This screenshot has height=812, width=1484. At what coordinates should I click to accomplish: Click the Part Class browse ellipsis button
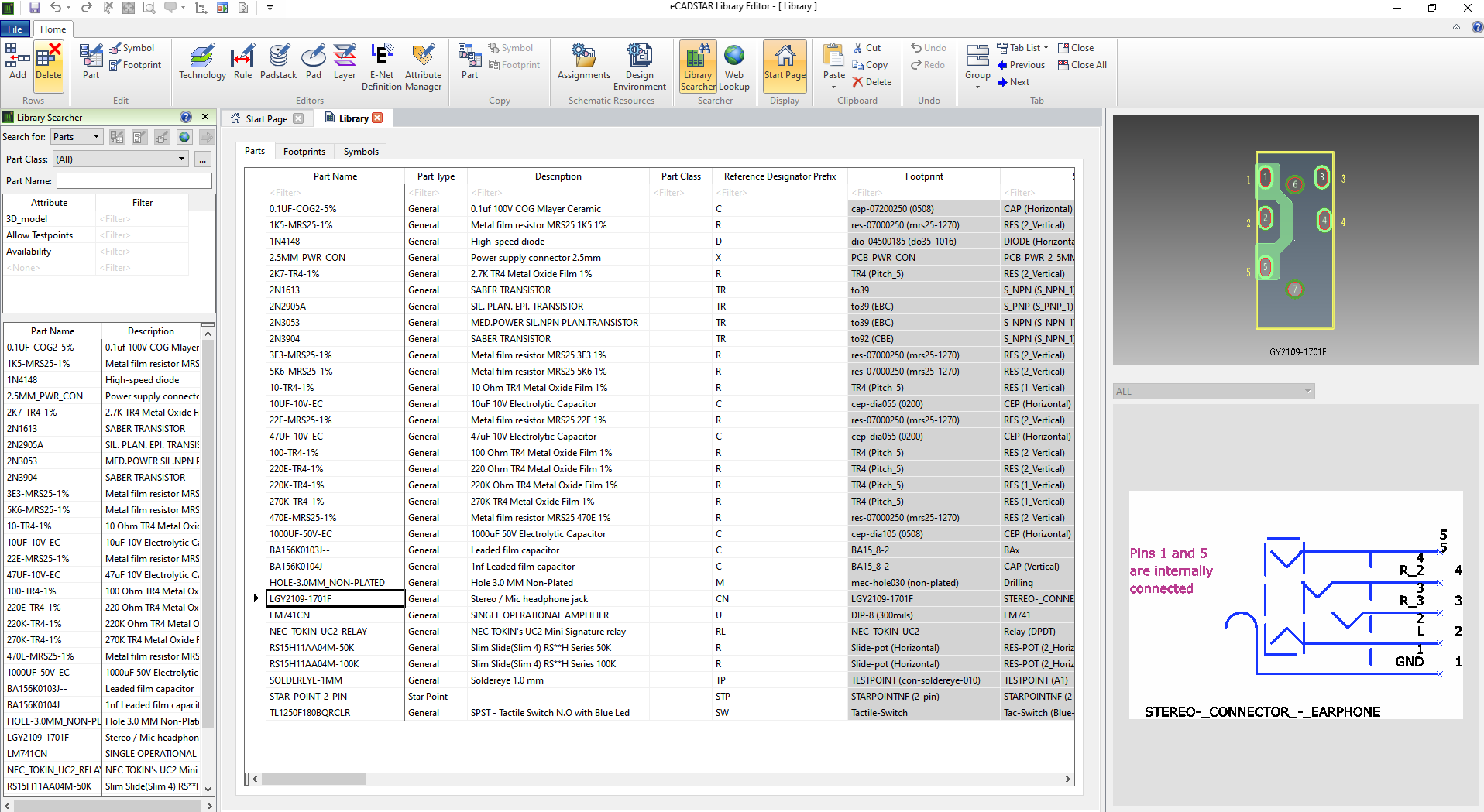coord(203,159)
